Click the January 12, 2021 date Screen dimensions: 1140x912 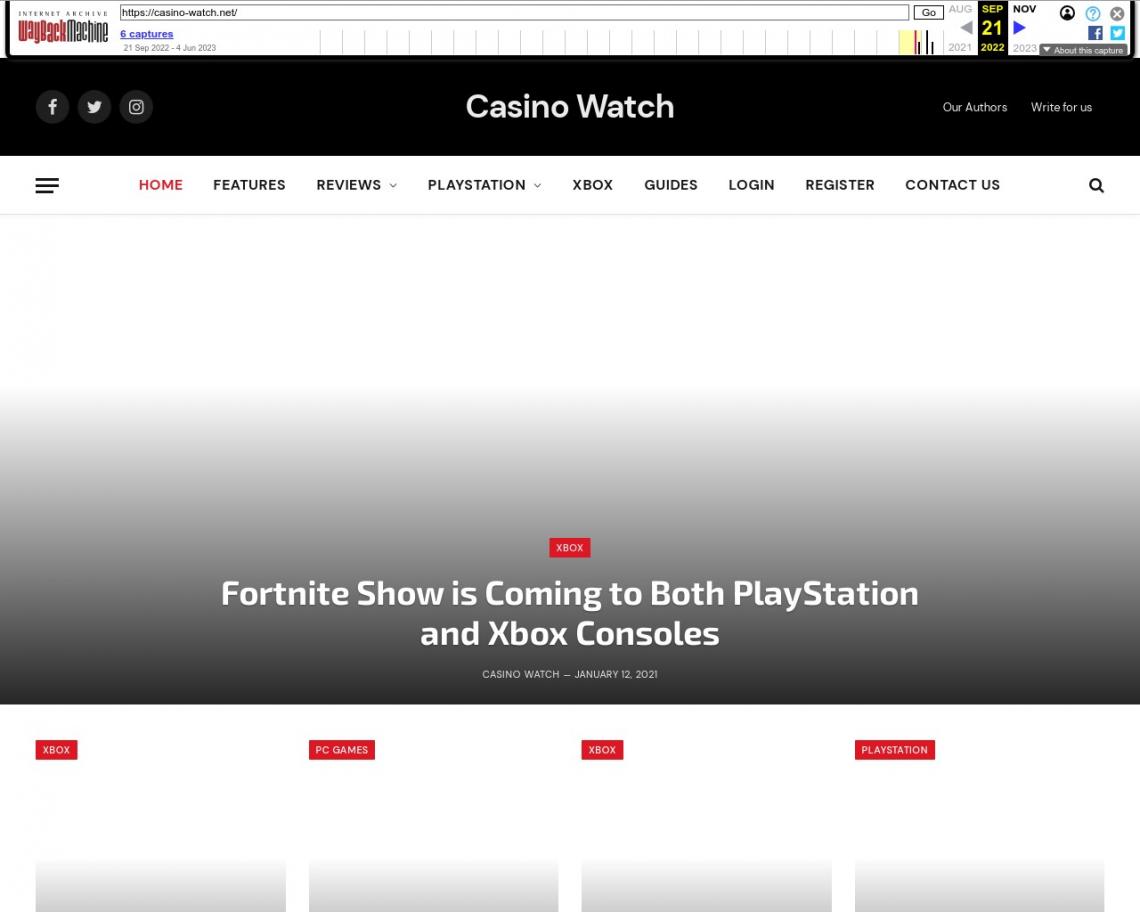(617, 674)
